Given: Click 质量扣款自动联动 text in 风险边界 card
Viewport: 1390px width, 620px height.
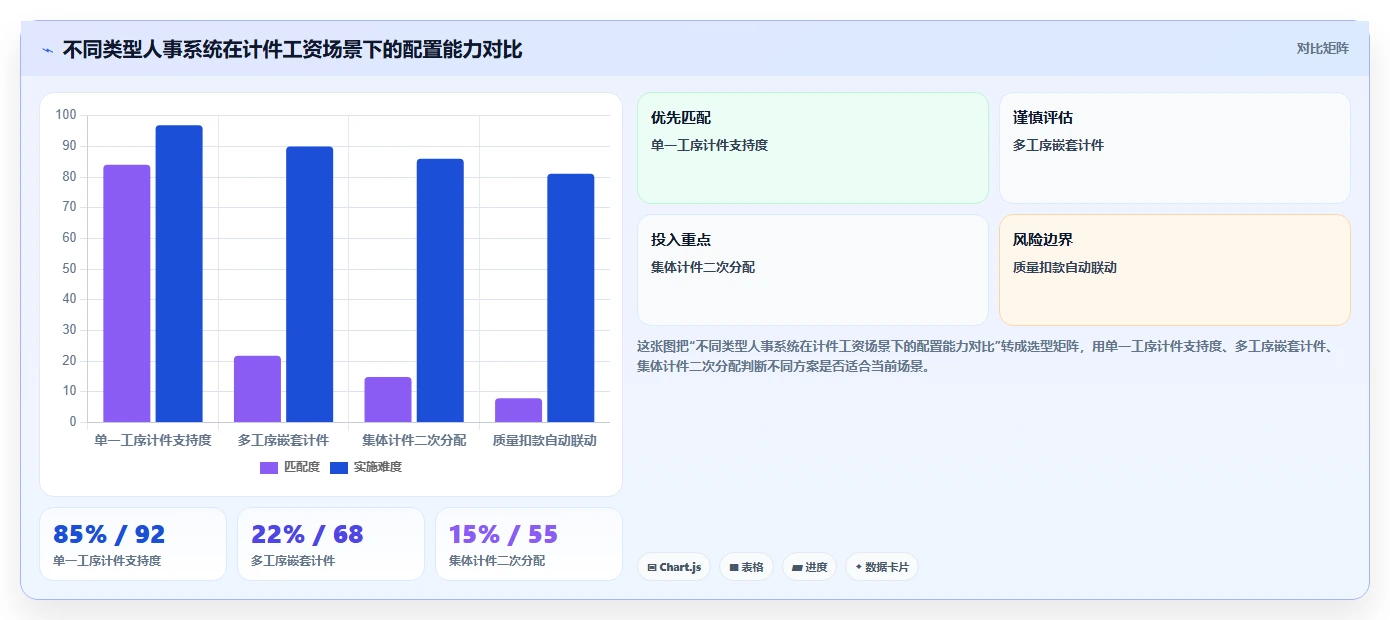Looking at the screenshot, I should (x=1064, y=267).
